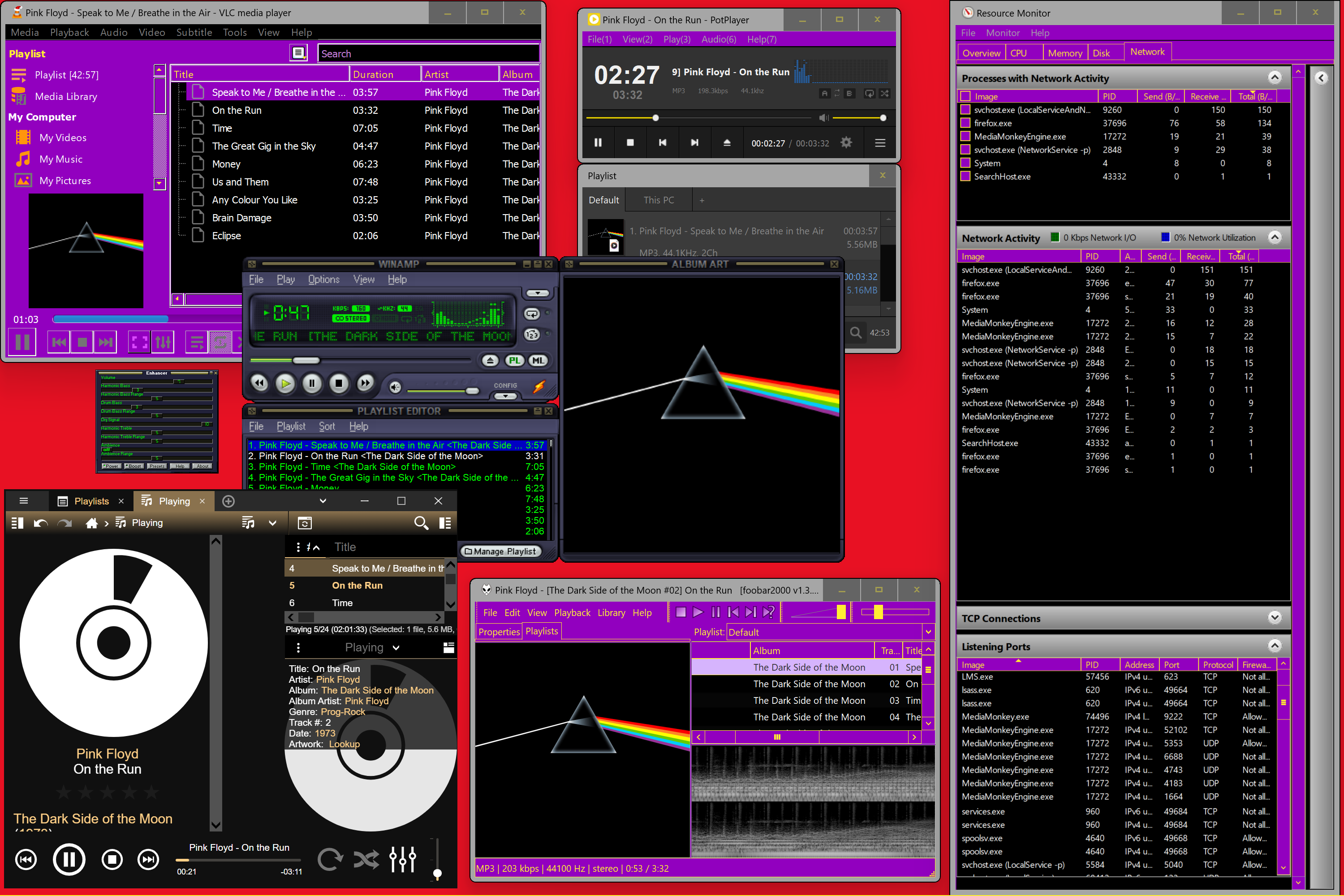The height and width of the screenshot is (896, 1344).
Task: Check the firefox.exe process checkbox
Action: (966, 124)
